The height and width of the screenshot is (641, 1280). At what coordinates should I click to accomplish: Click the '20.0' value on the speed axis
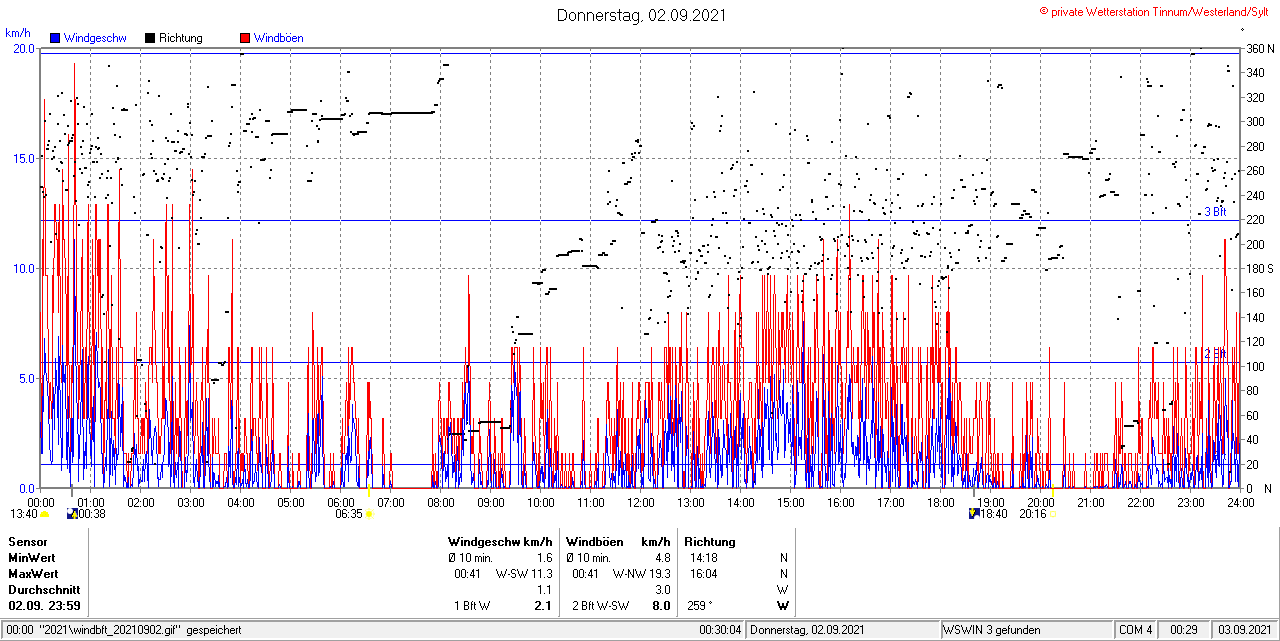23,48
